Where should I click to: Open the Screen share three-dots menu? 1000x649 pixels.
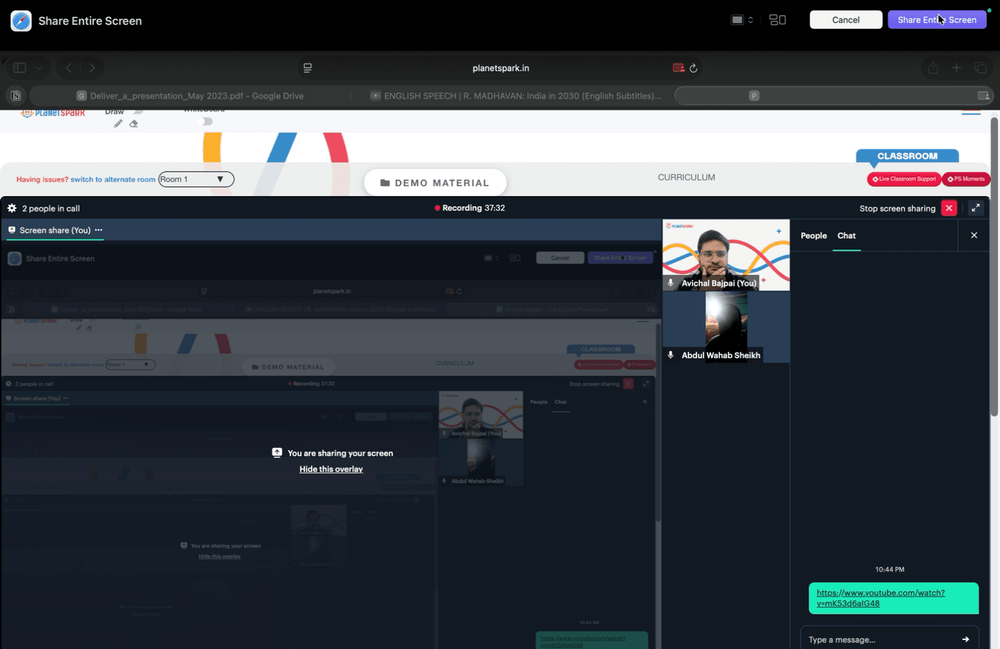[98, 230]
